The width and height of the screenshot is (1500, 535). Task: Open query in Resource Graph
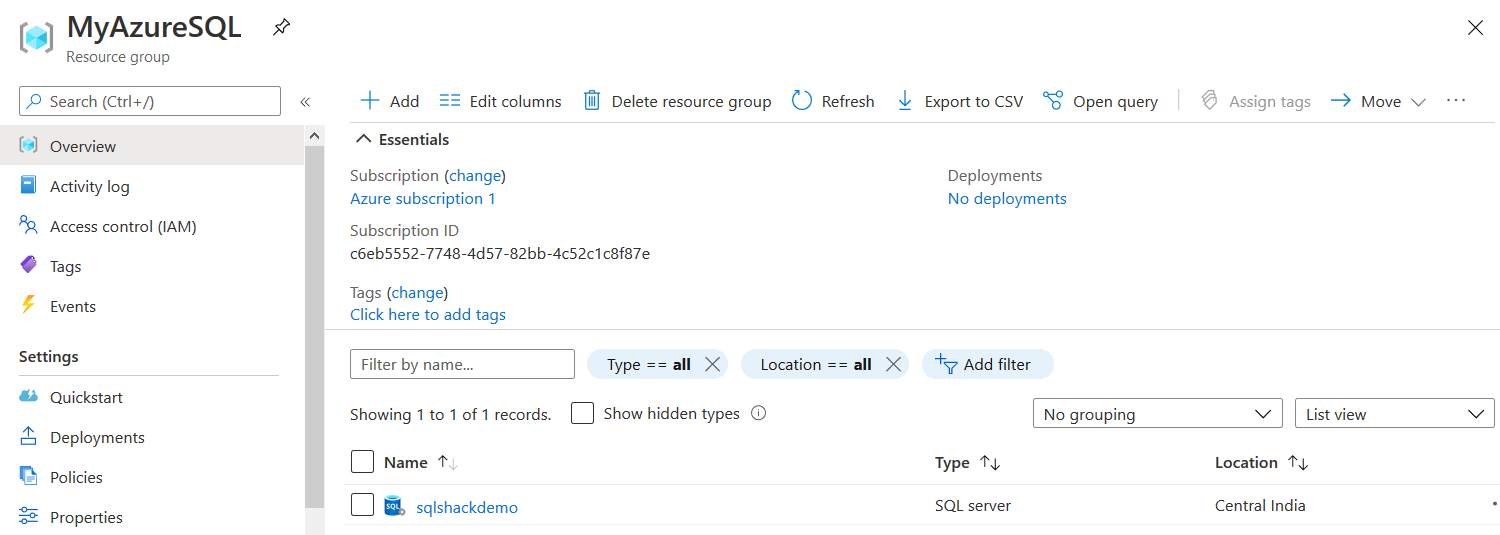(x=1053, y=101)
